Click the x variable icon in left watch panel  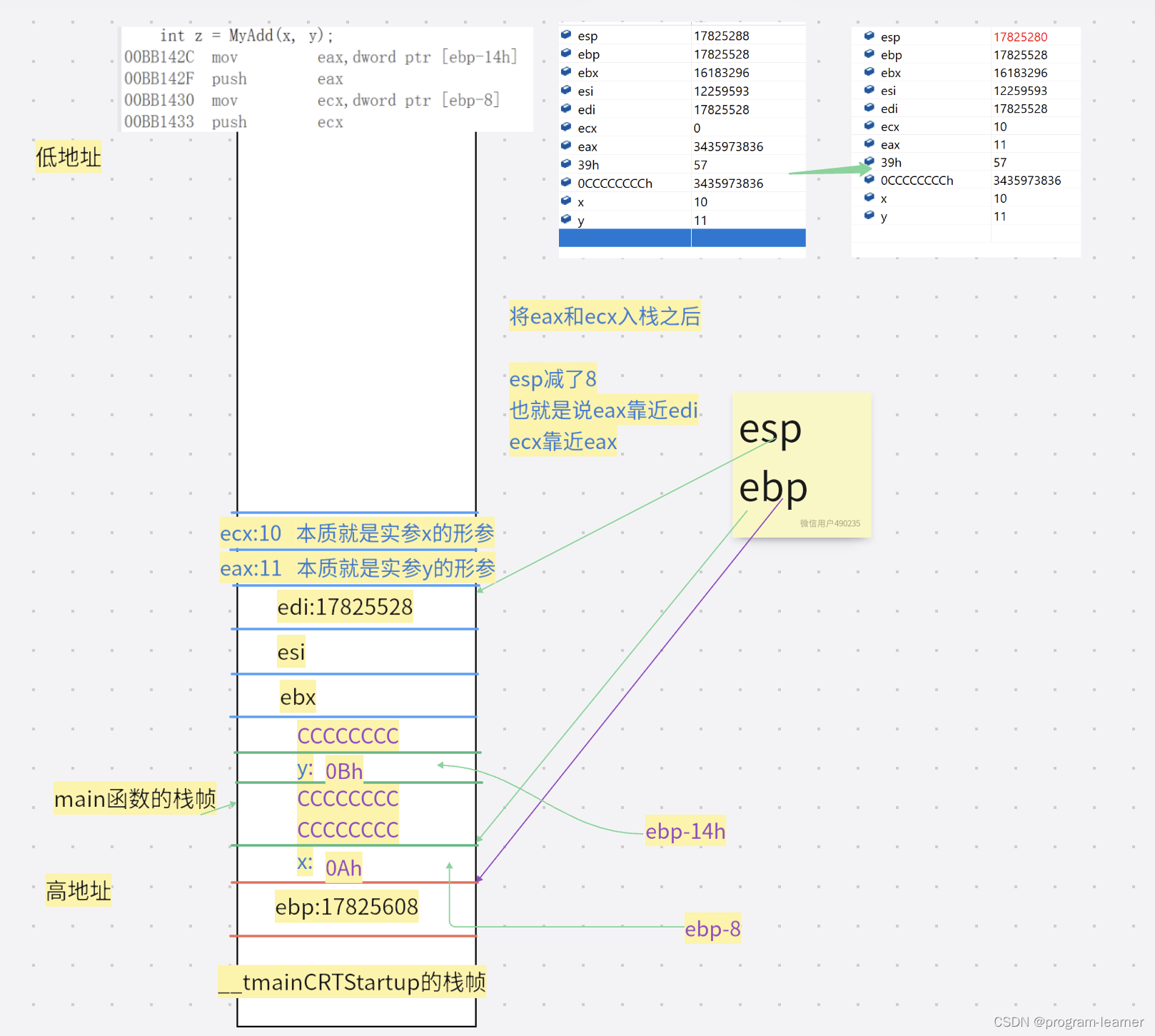pyautogui.click(x=566, y=201)
